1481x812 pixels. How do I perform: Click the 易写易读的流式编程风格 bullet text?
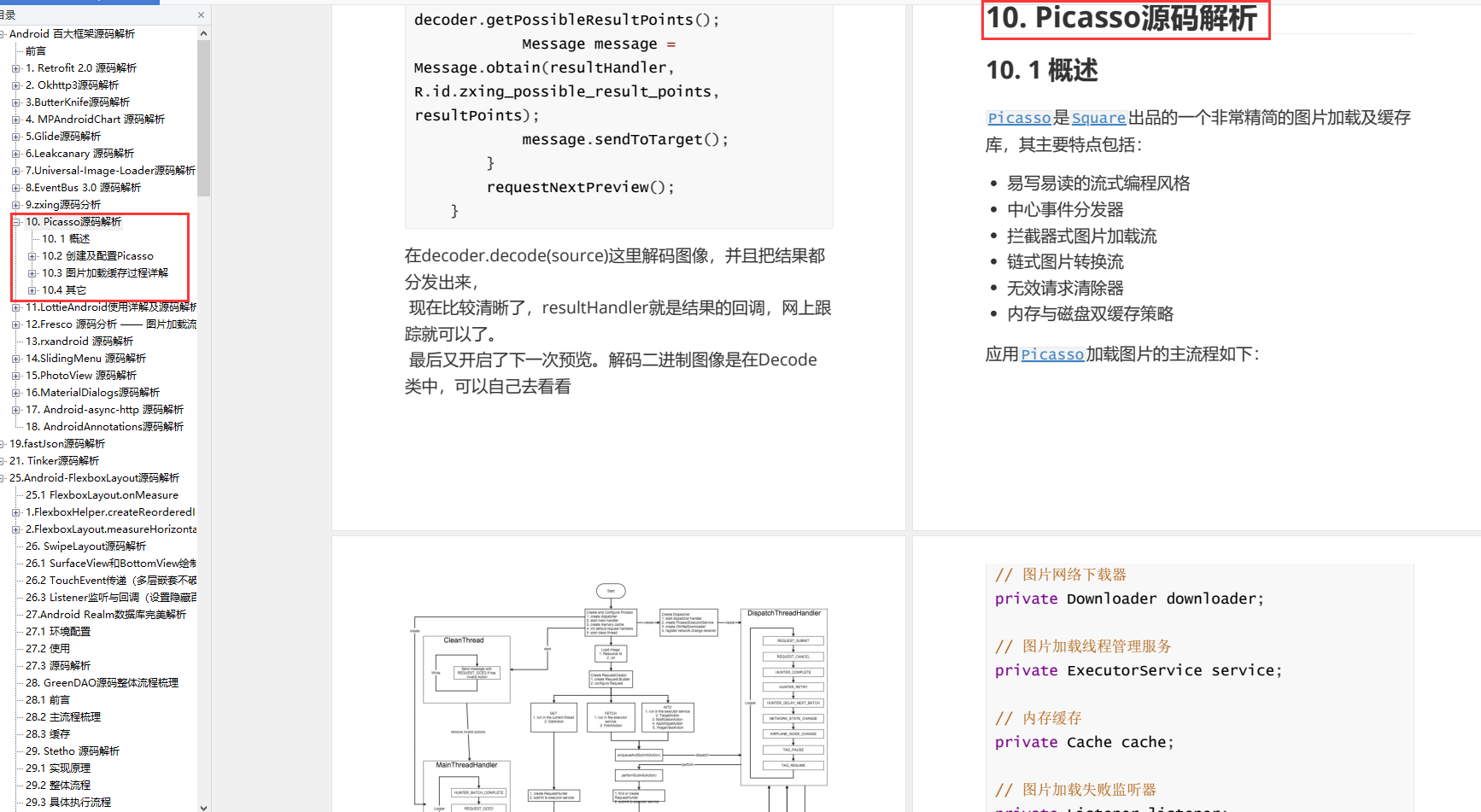point(1098,184)
